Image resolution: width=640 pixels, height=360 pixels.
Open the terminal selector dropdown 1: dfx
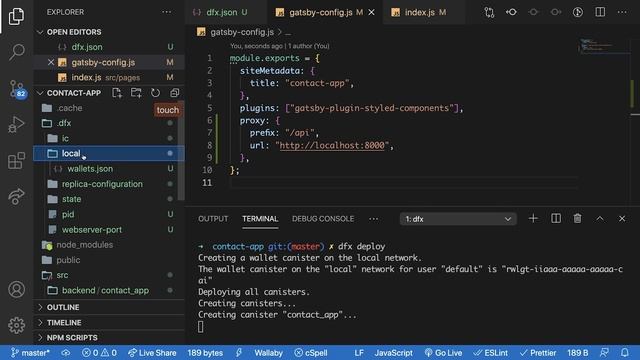458,219
